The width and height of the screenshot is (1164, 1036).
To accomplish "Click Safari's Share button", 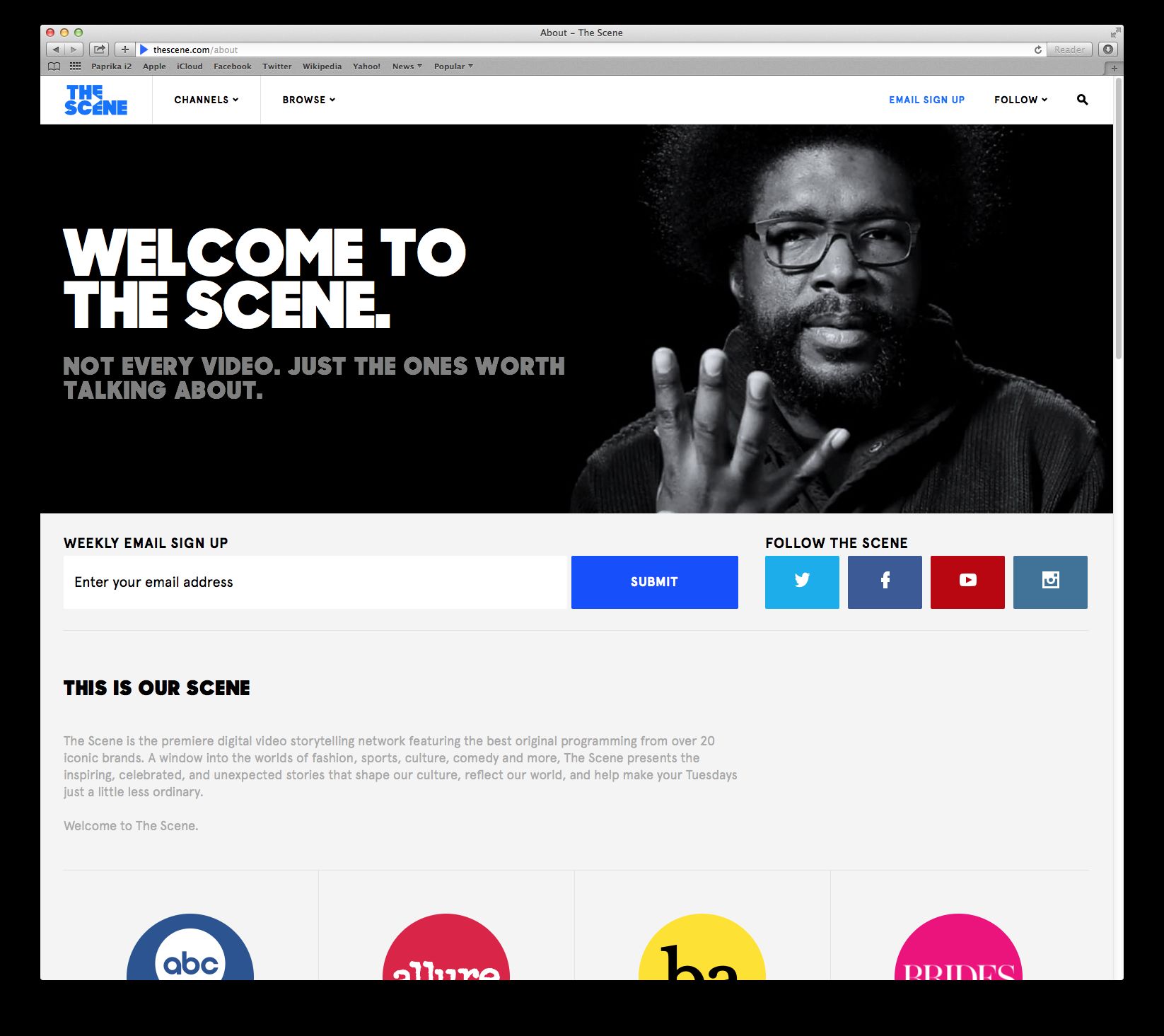I will tap(99, 50).
